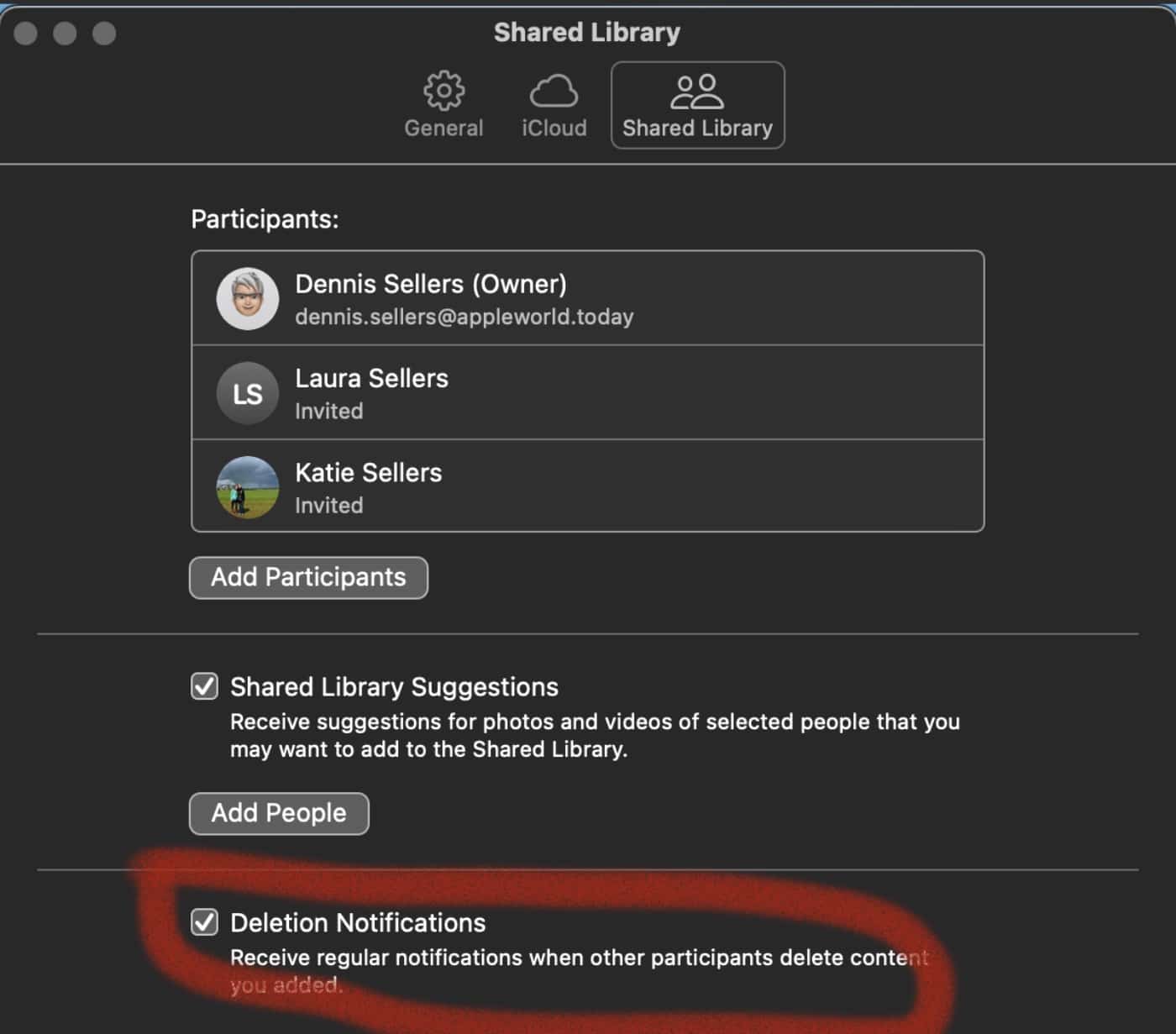Screen dimensions: 1176x1034
Task: Close the Shared Library window
Action: (26, 34)
